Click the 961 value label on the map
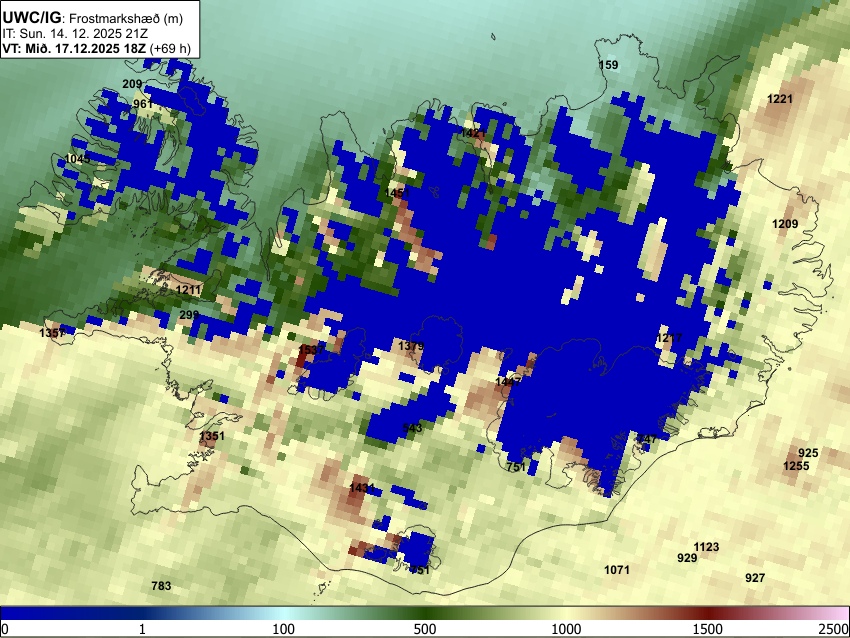The width and height of the screenshot is (850, 638). tap(143, 104)
